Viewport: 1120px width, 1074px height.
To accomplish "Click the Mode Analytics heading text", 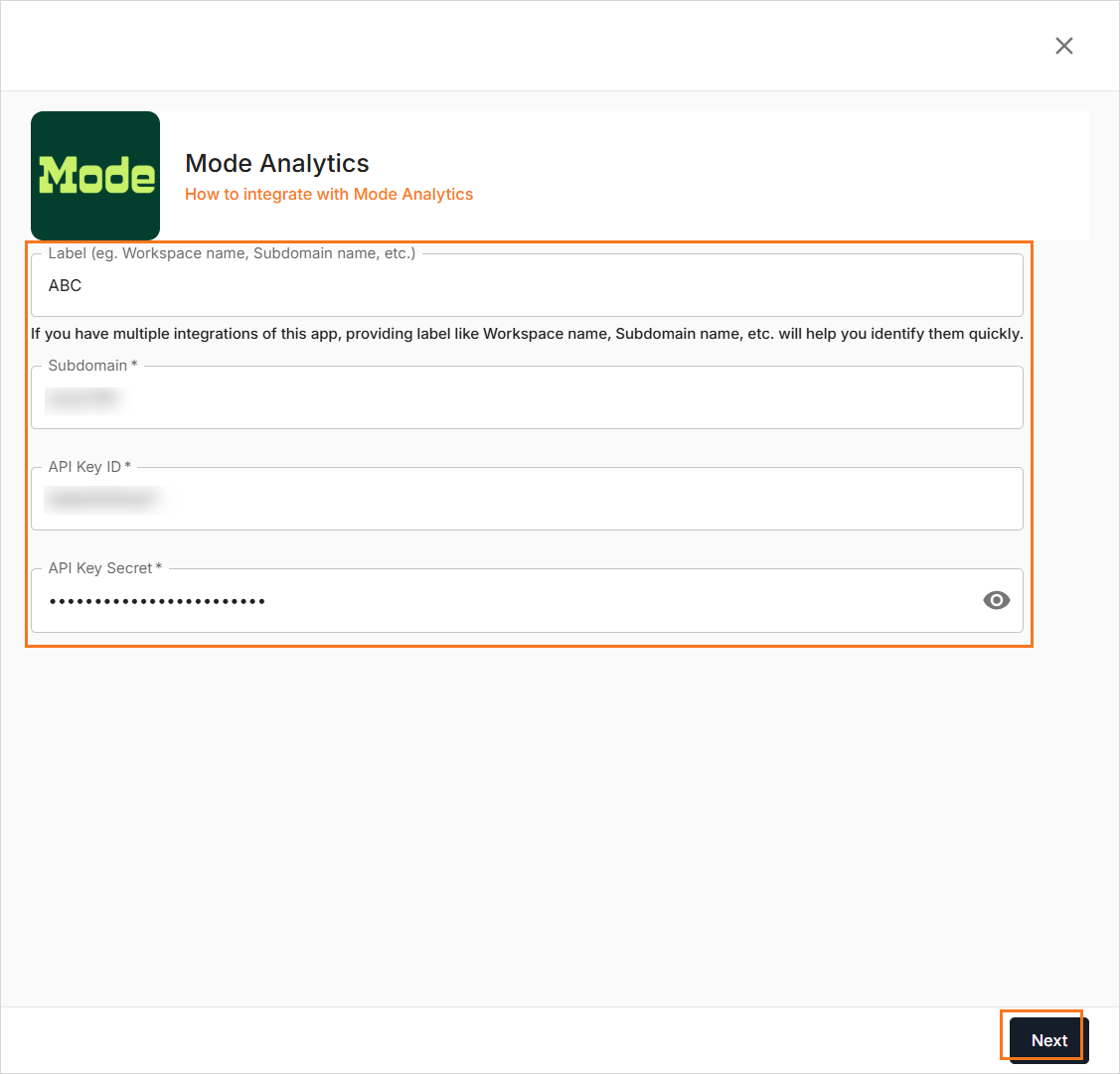I will pos(277,164).
